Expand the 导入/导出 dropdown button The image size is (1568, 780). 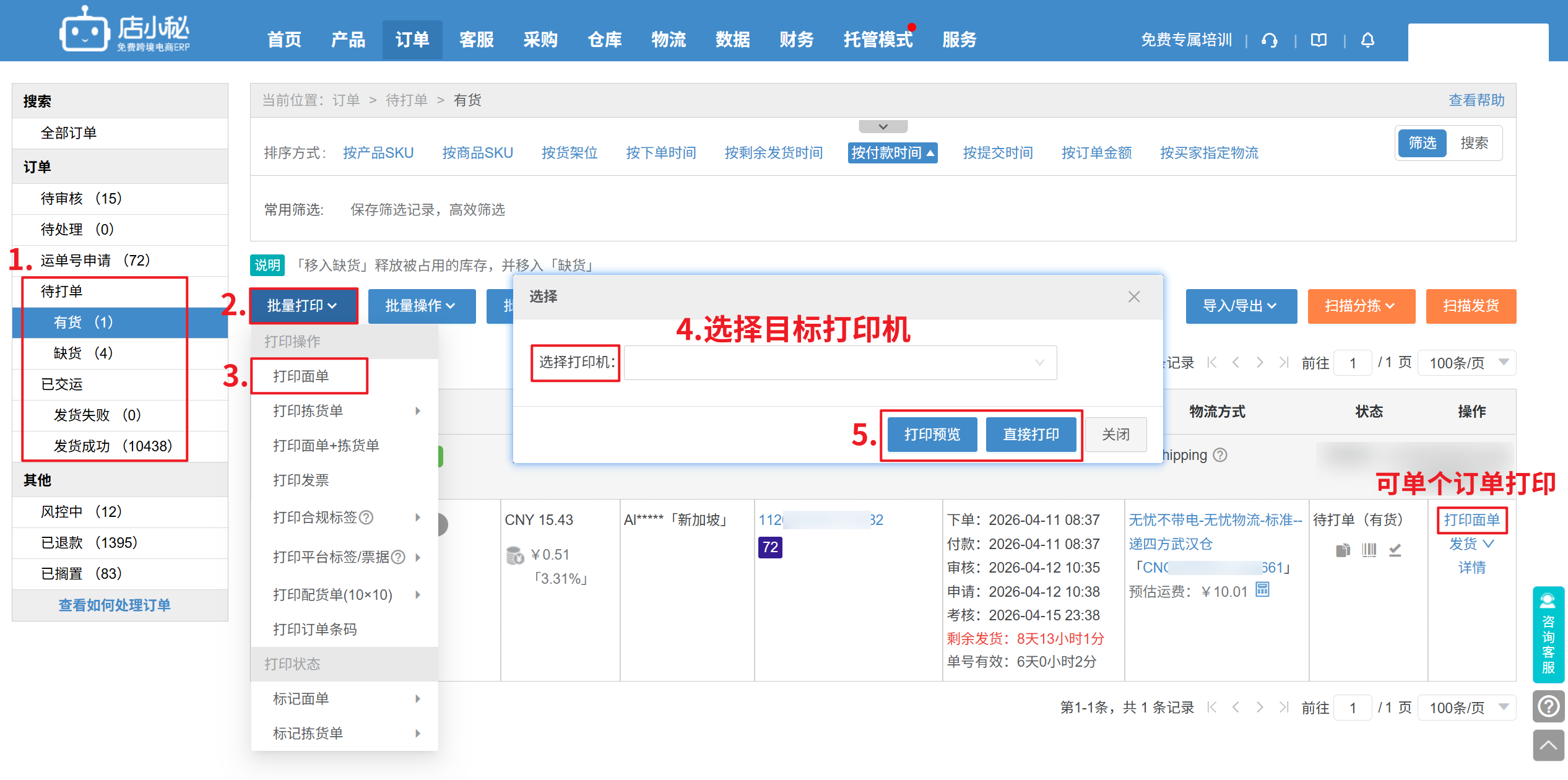[x=1241, y=306]
